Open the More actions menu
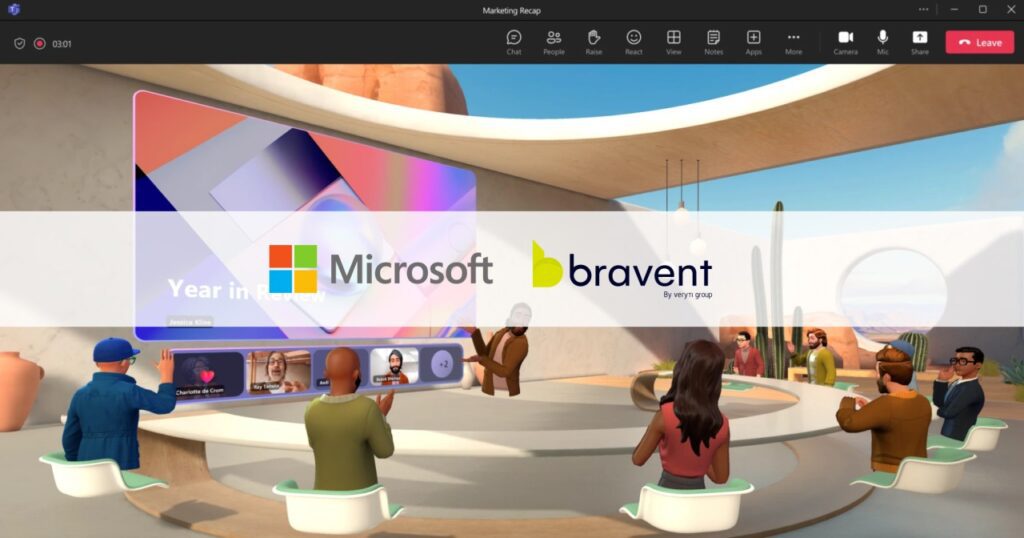1024x538 pixels. 793,42
